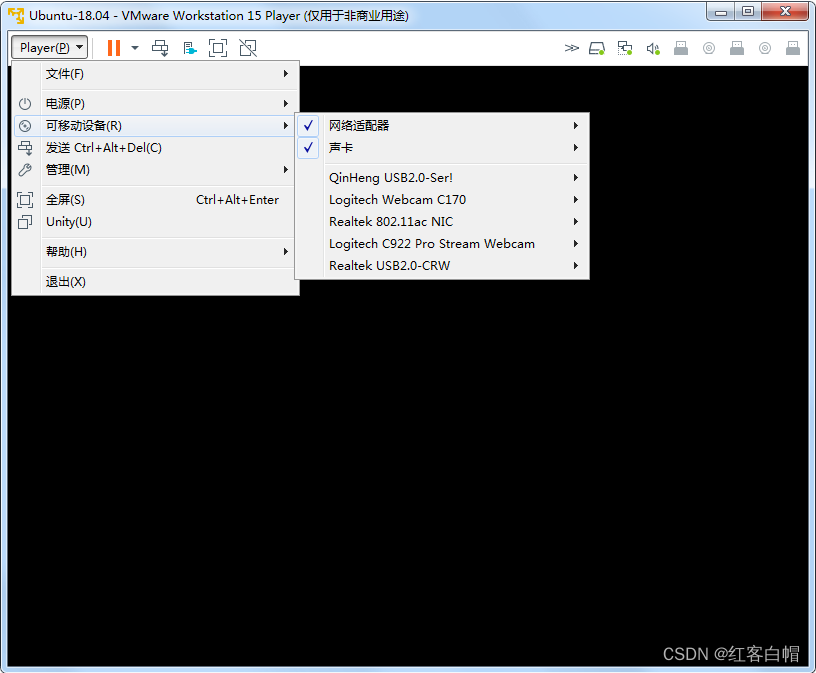
Task: Open the power options arrow beside the pause button
Action: pyautogui.click(x=135, y=48)
